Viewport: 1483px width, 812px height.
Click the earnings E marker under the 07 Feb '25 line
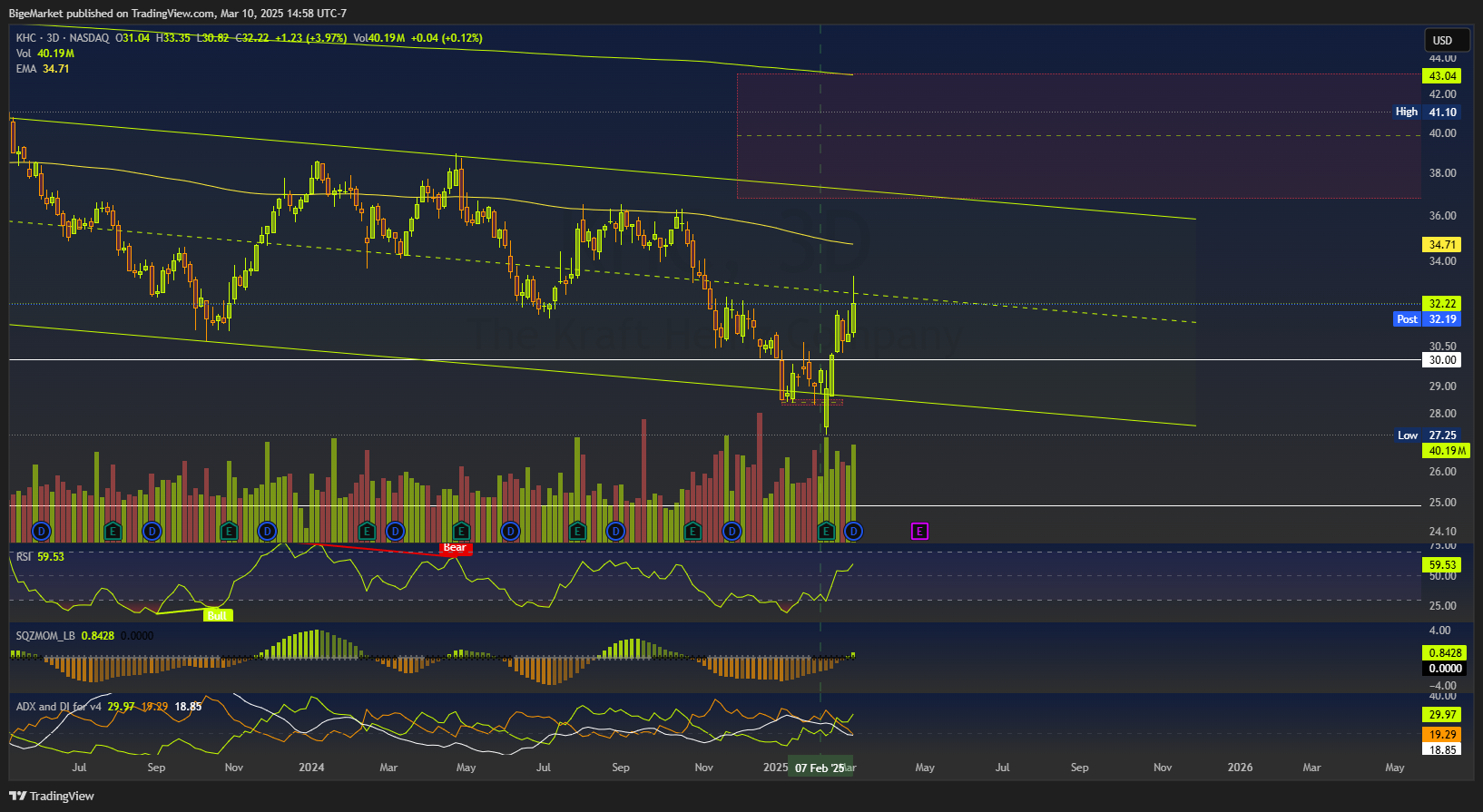pos(826,531)
